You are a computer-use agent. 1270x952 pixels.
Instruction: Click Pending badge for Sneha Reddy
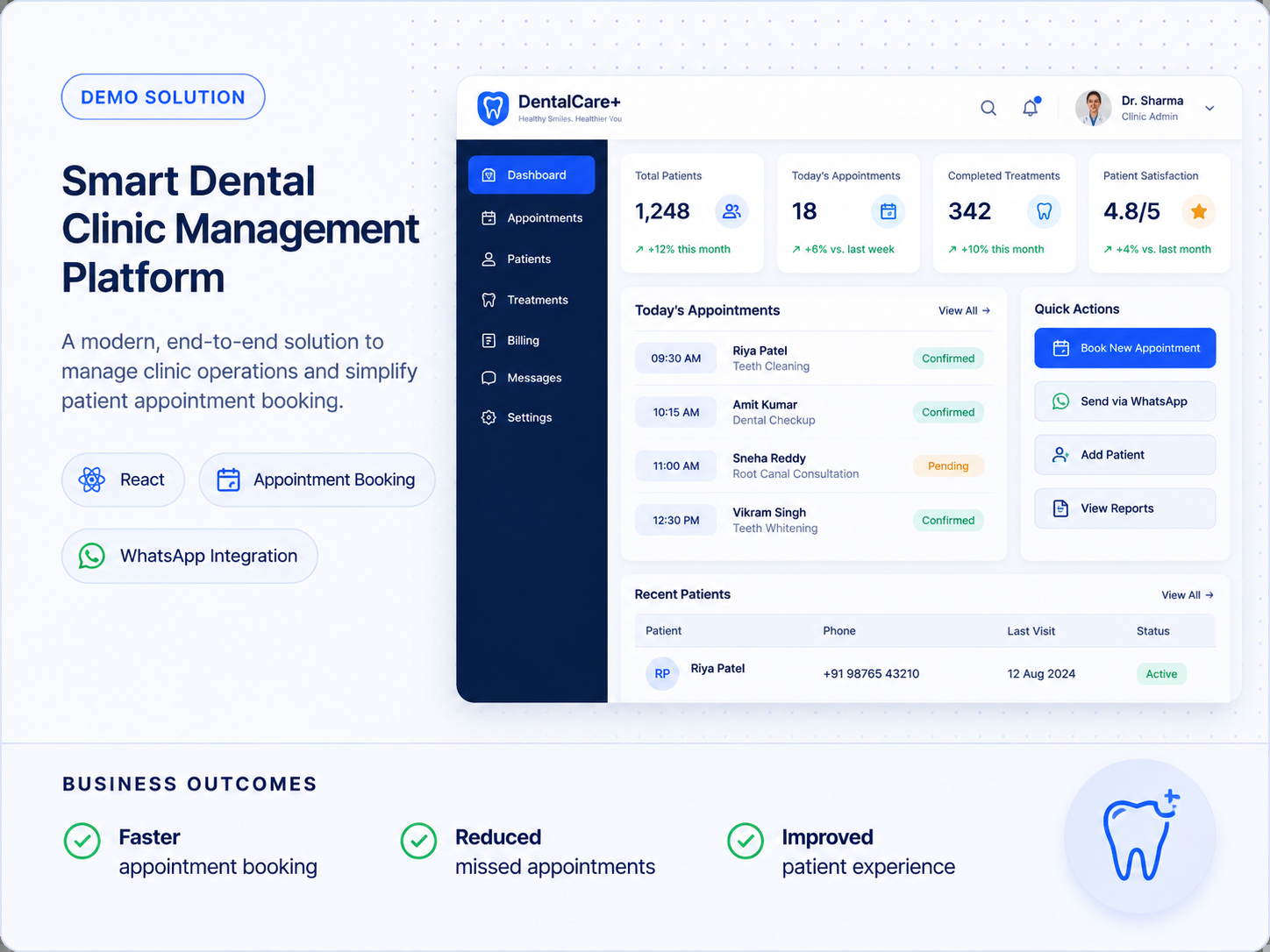(948, 466)
